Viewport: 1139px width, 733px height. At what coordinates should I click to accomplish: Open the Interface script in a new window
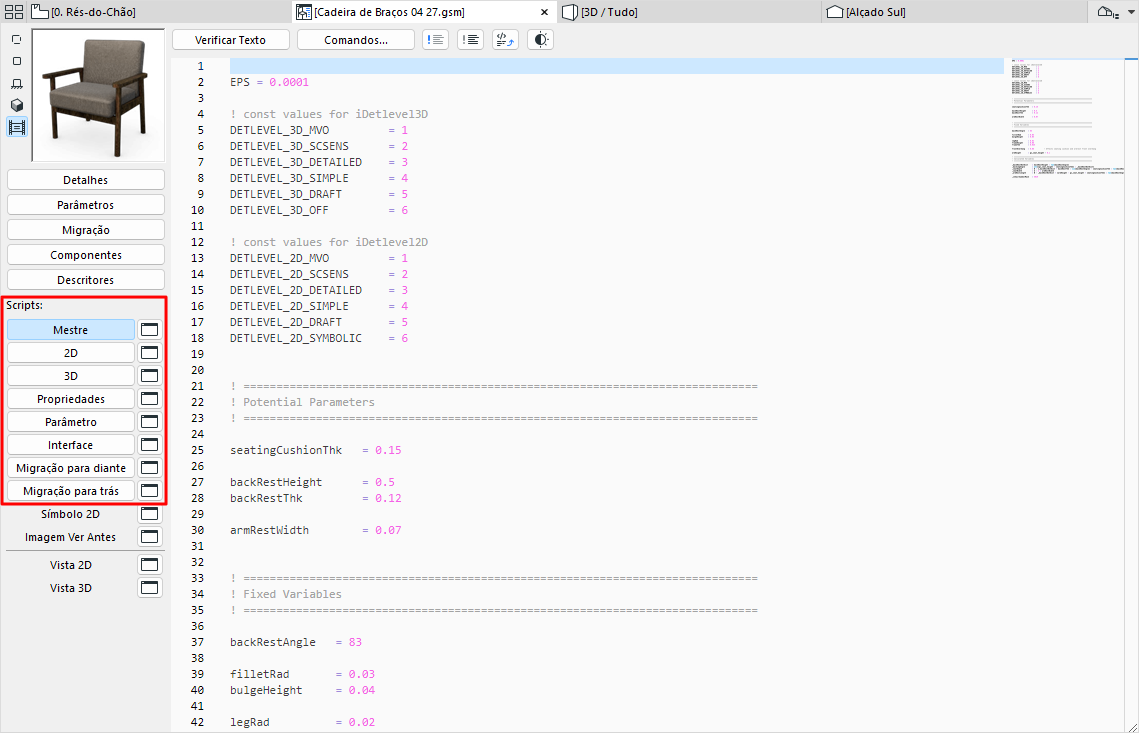149,444
